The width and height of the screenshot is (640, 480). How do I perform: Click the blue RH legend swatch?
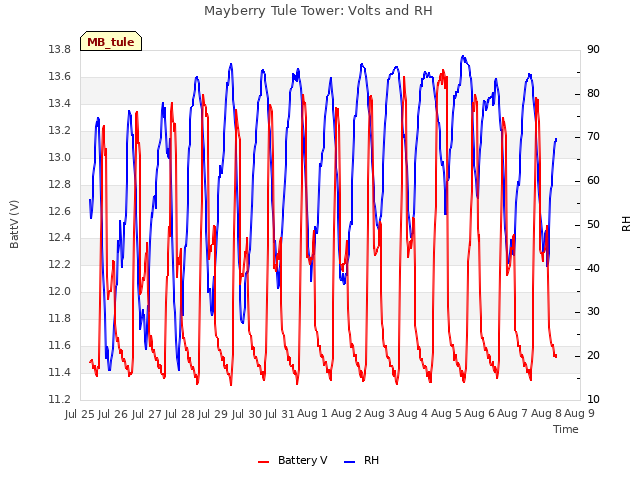coord(350,462)
